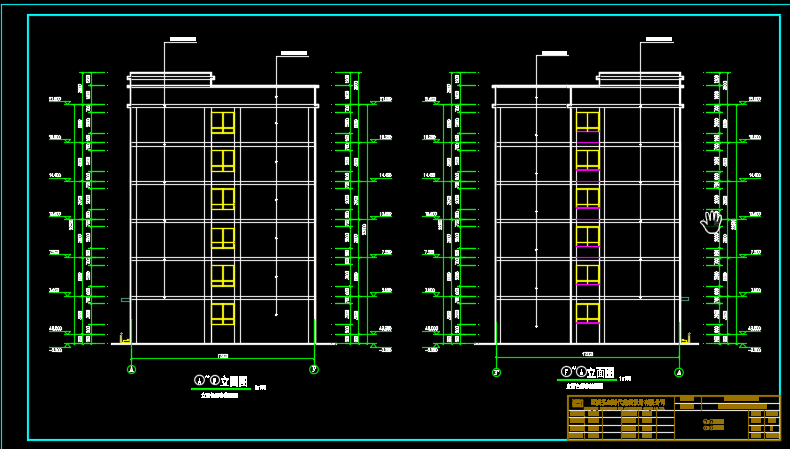Click the right axis bubble under left elevation
Screen dimensions: 790x449
pos(314,370)
